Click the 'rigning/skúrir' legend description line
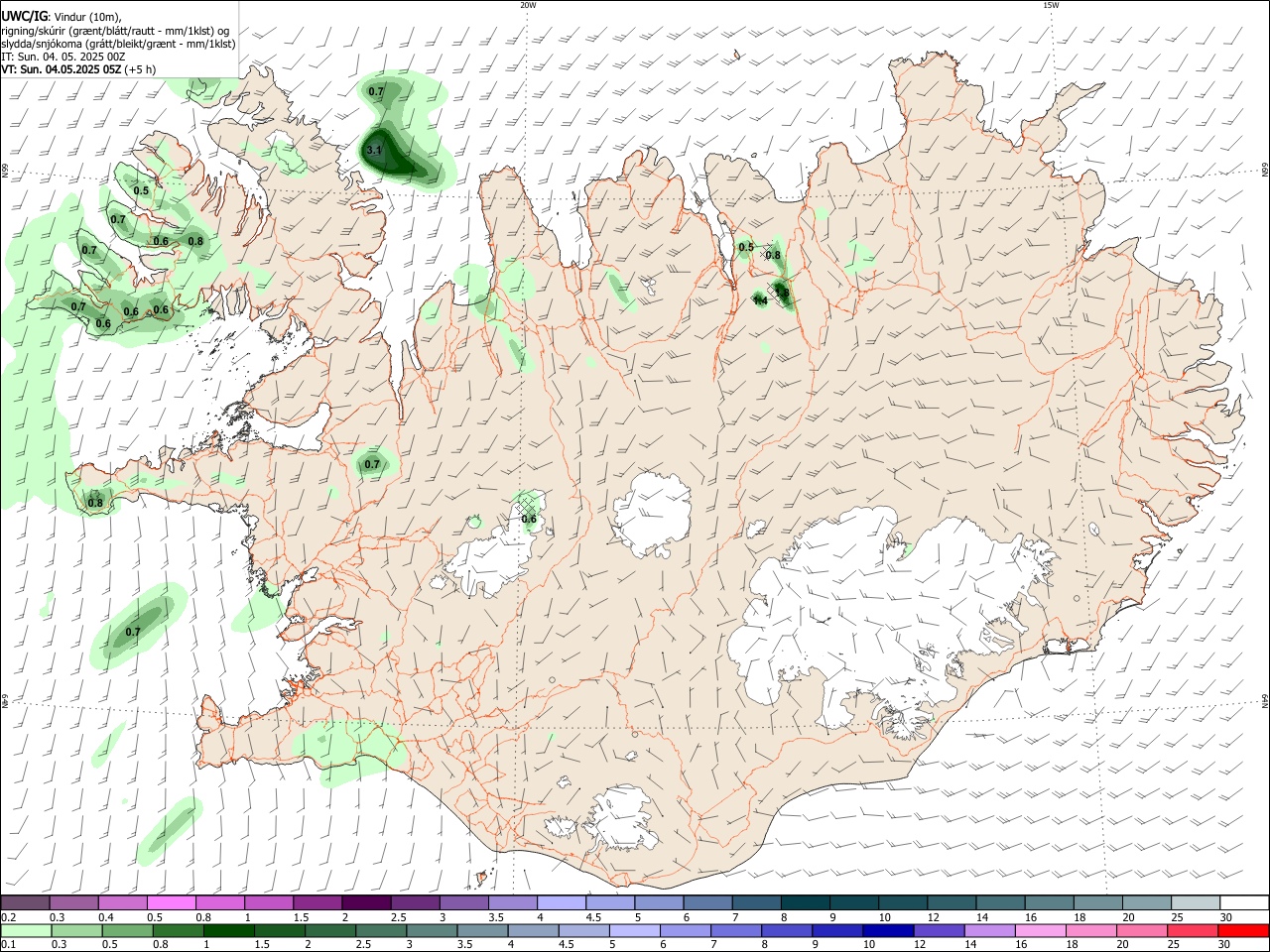 (x=115, y=31)
